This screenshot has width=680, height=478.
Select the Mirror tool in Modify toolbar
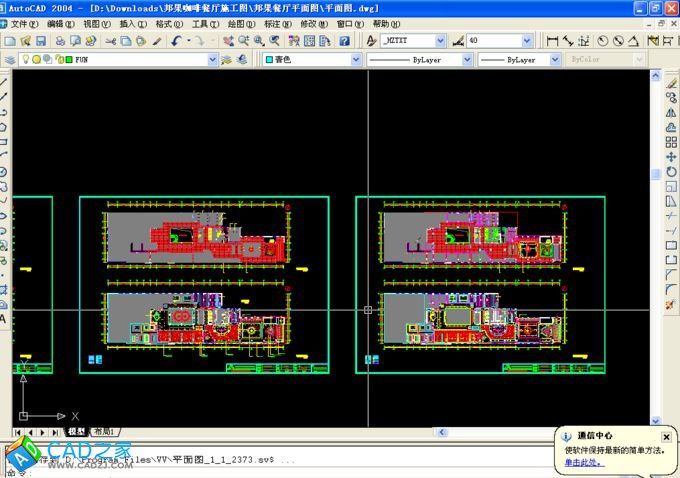(671, 112)
